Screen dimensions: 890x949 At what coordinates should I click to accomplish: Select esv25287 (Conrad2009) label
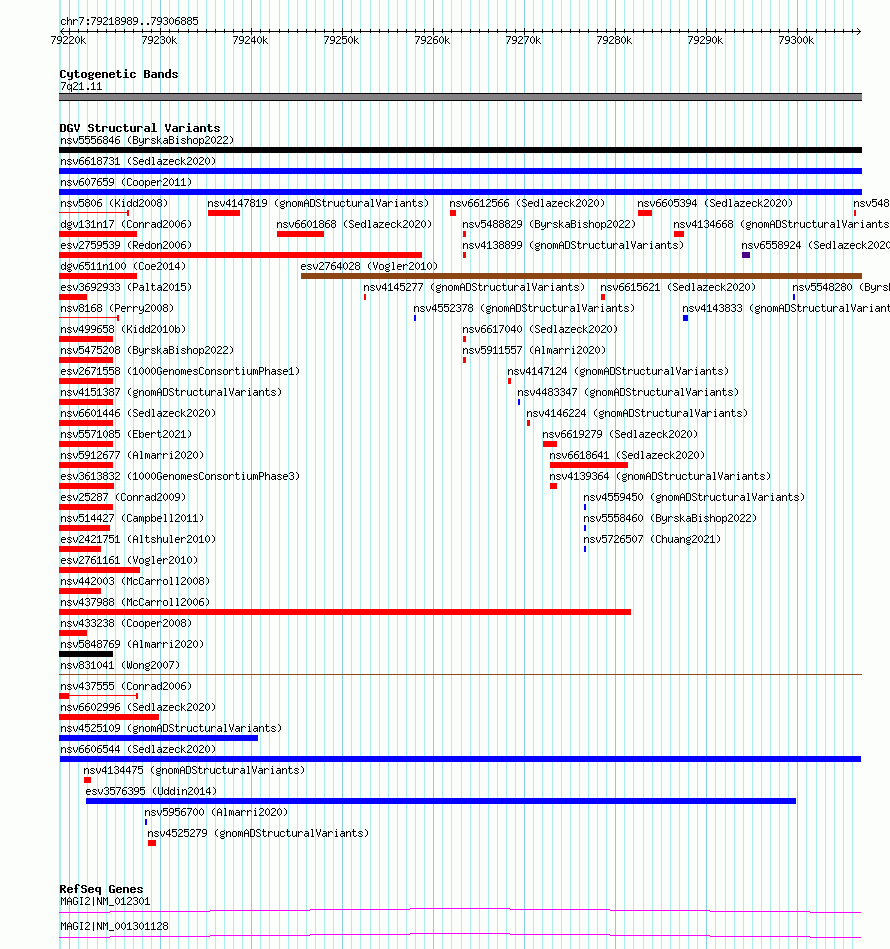point(123,497)
